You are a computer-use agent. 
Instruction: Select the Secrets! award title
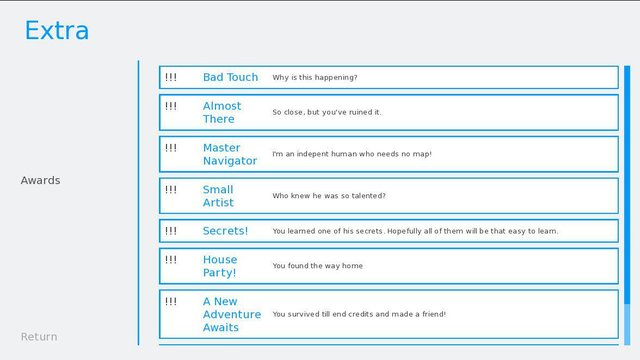click(225, 231)
